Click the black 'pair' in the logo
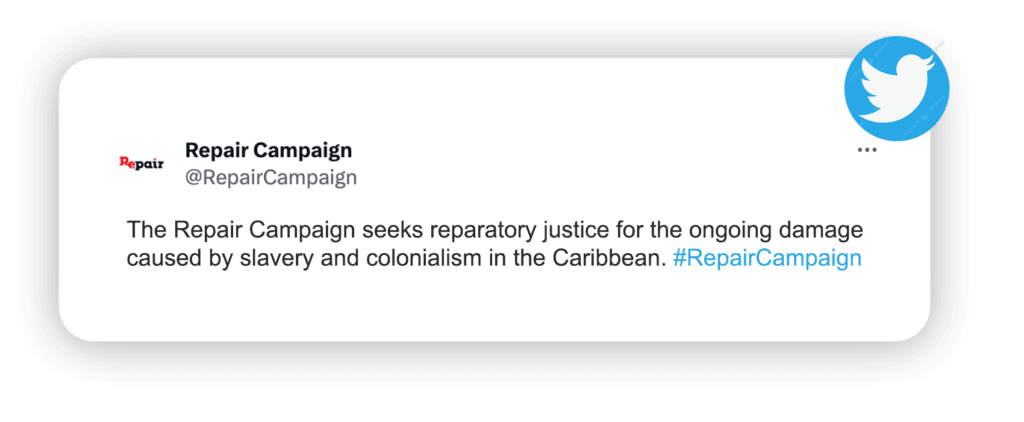This screenshot has width=1024, height=422. coord(150,164)
